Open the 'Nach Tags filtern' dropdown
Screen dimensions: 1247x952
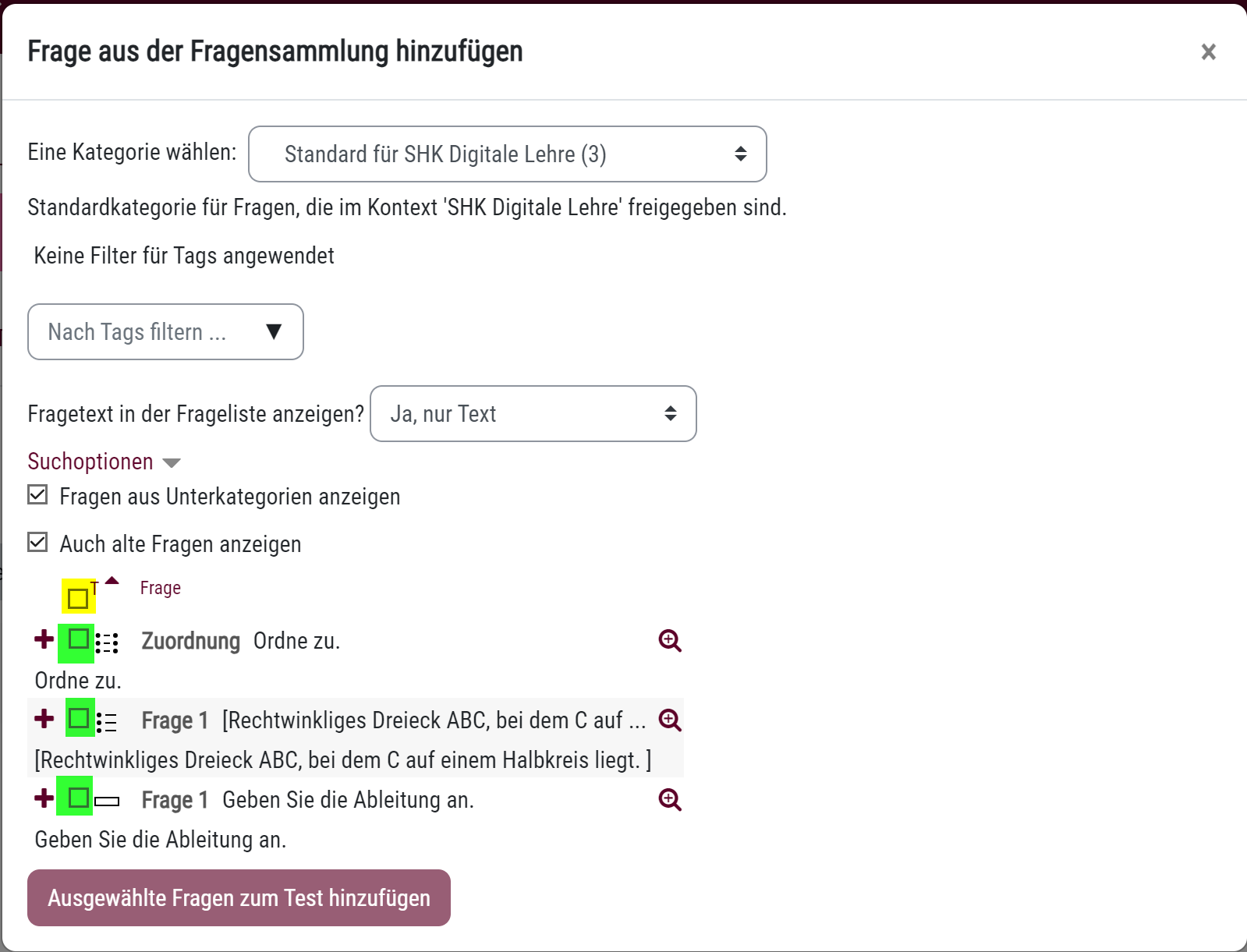(x=165, y=332)
